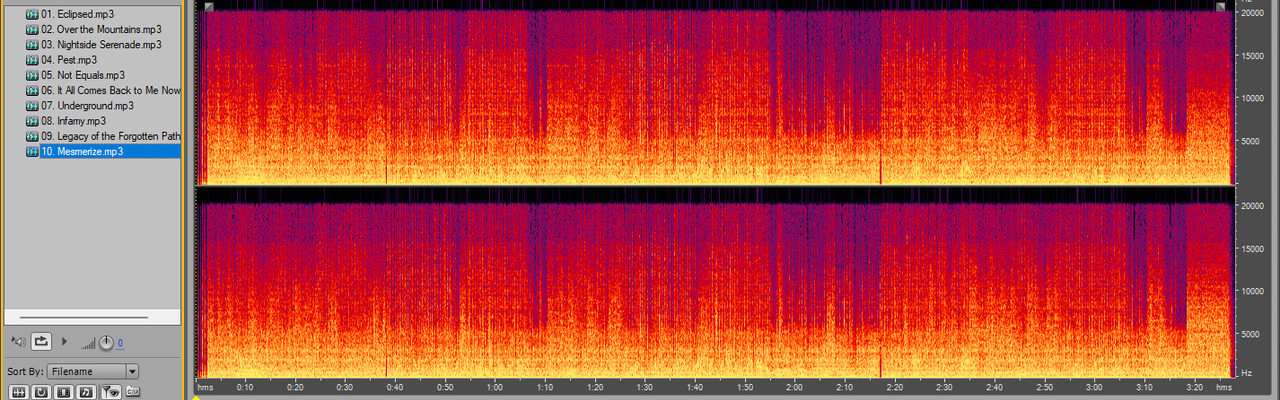Click waveform icon beside 05. Not Equals.mp3

32,75
